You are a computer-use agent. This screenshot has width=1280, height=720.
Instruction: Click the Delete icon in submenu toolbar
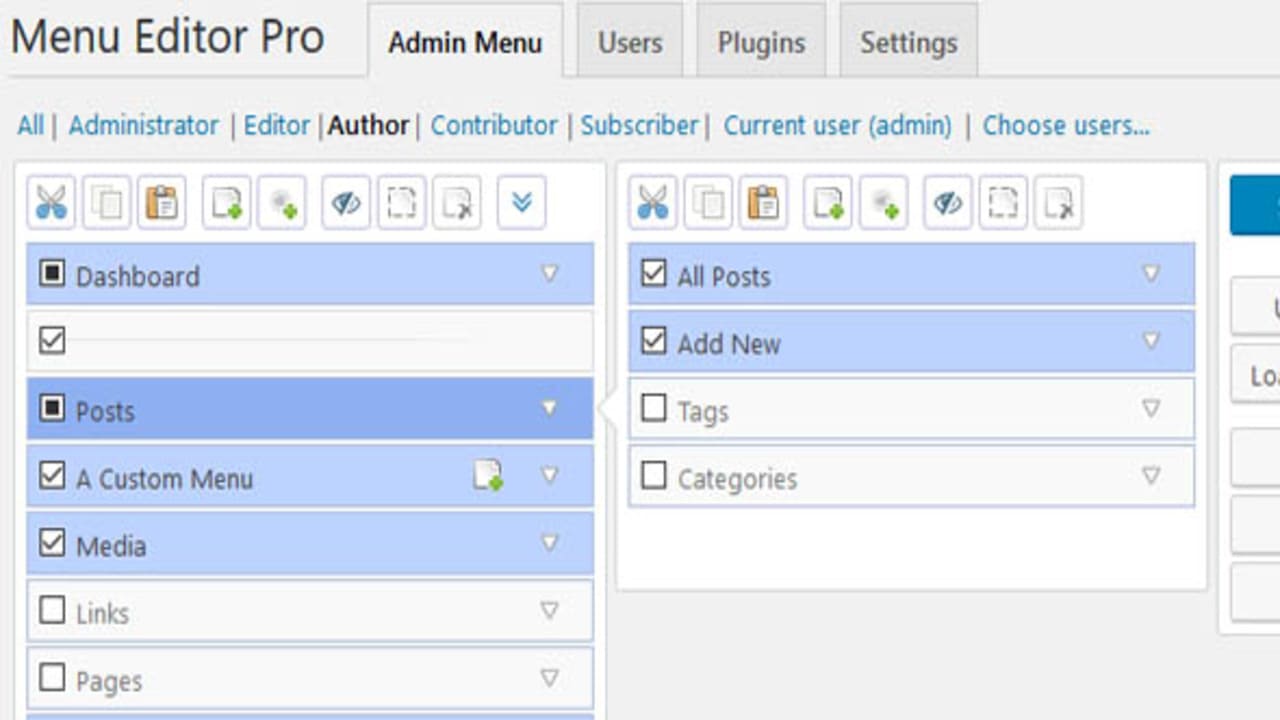click(x=1058, y=203)
